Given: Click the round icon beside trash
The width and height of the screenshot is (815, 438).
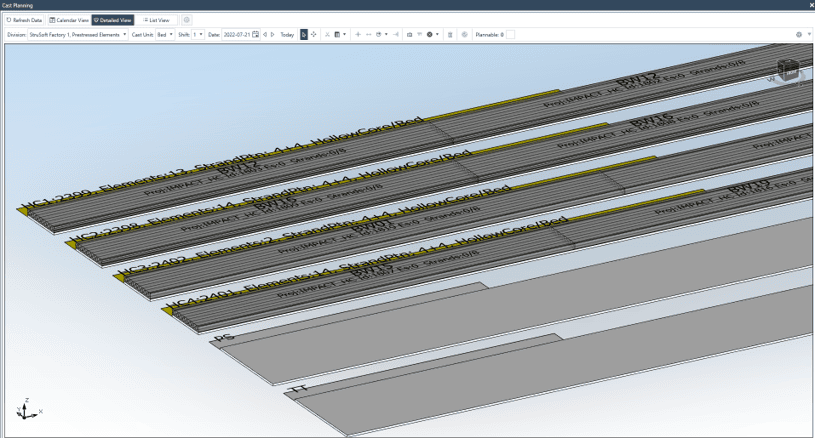Looking at the screenshot, I should [465, 35].
